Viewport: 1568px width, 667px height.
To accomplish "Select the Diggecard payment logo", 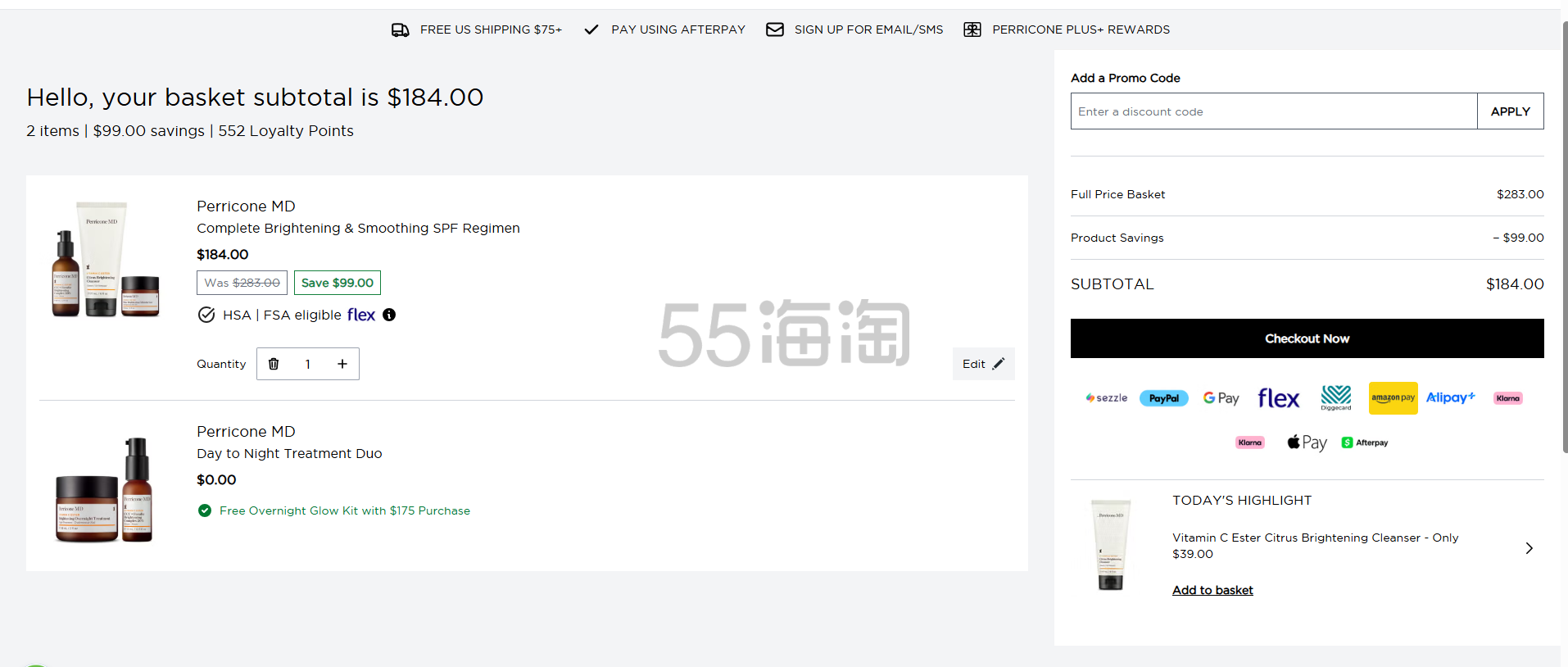I will pyautogui.click(x=1336, y=398).
